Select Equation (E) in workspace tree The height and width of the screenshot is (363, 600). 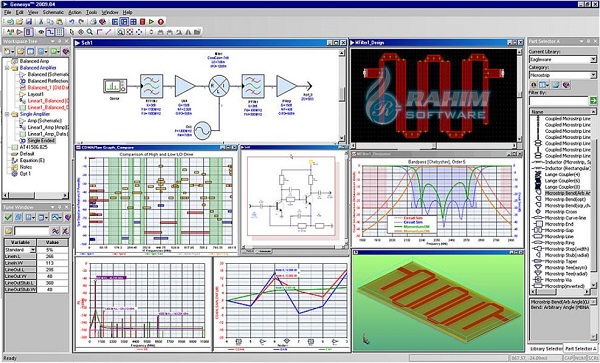(x=32, y=160)
